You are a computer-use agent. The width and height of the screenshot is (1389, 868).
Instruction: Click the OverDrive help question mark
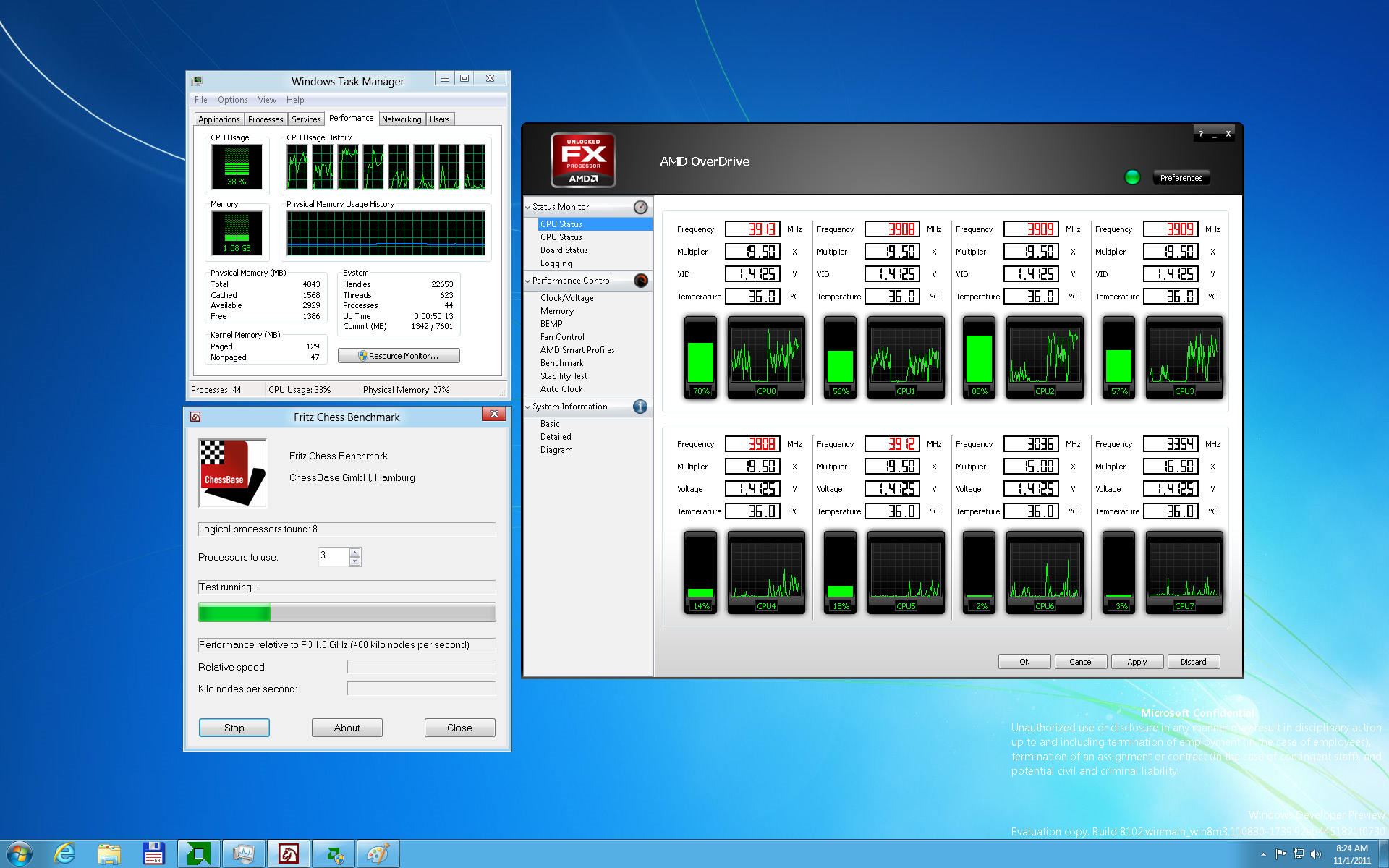[1201, 134]
